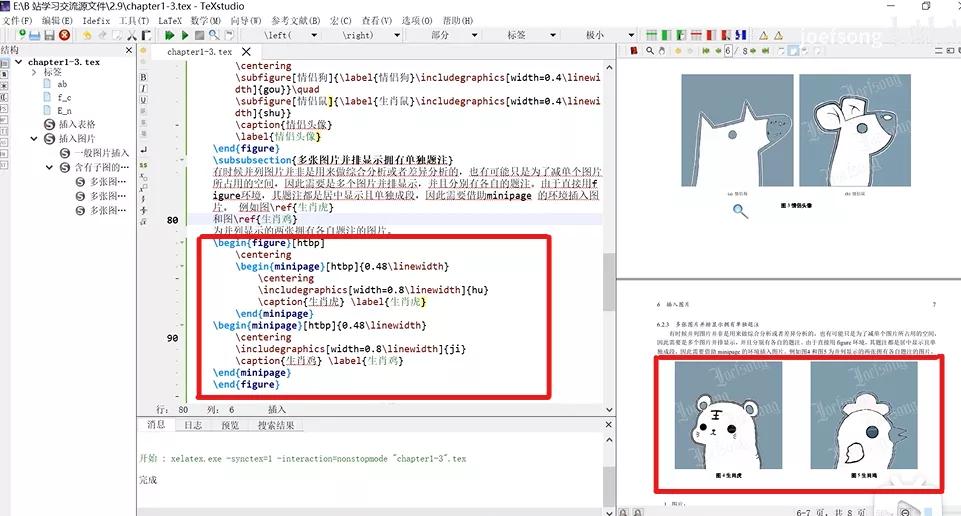This screenshot has height=516, width=961.
Task: Insert subscript with the x-subscript icon
Action: coord(143,176)
